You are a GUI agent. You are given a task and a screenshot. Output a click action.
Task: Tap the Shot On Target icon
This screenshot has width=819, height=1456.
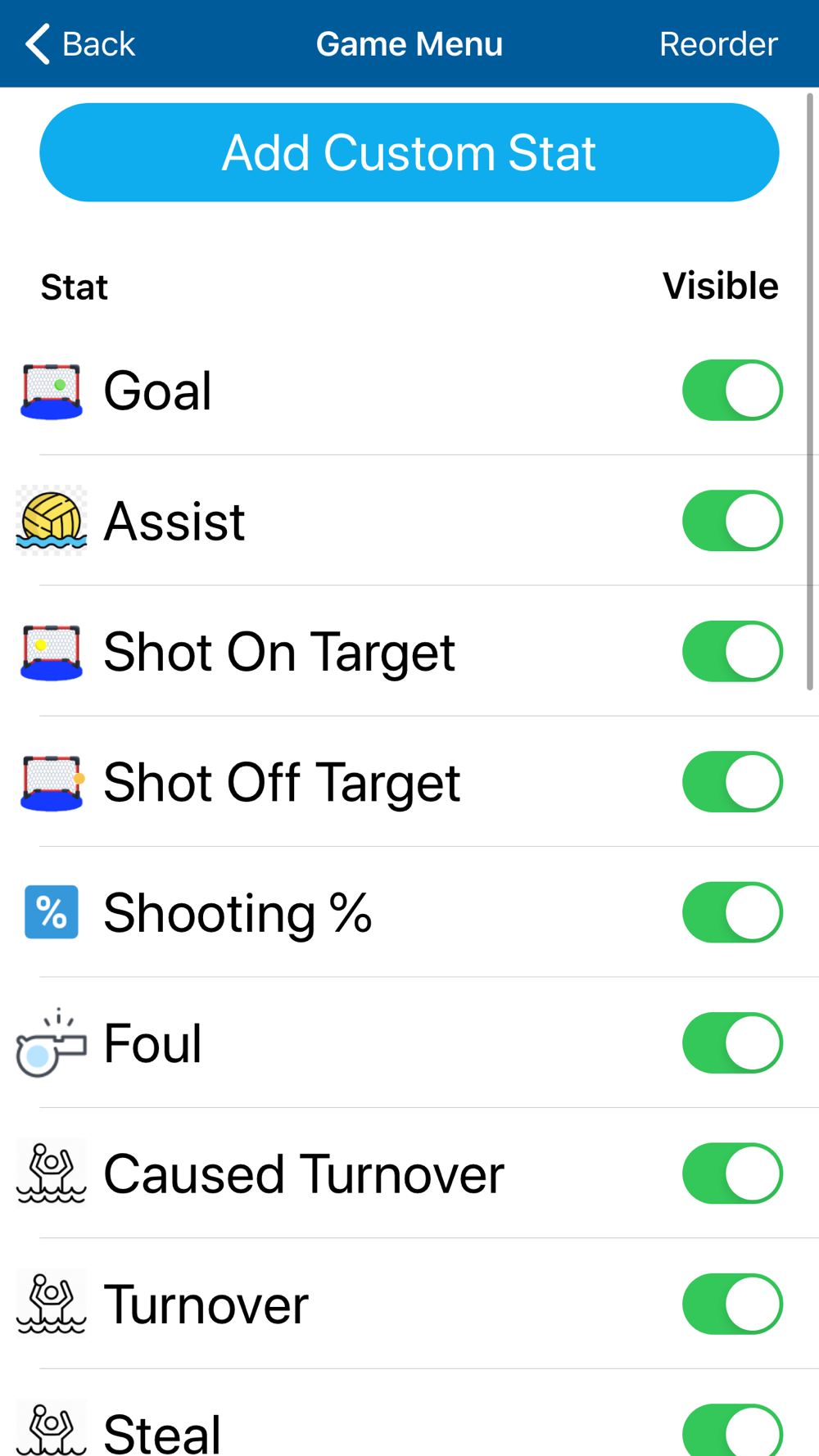[x=51, y=652]
